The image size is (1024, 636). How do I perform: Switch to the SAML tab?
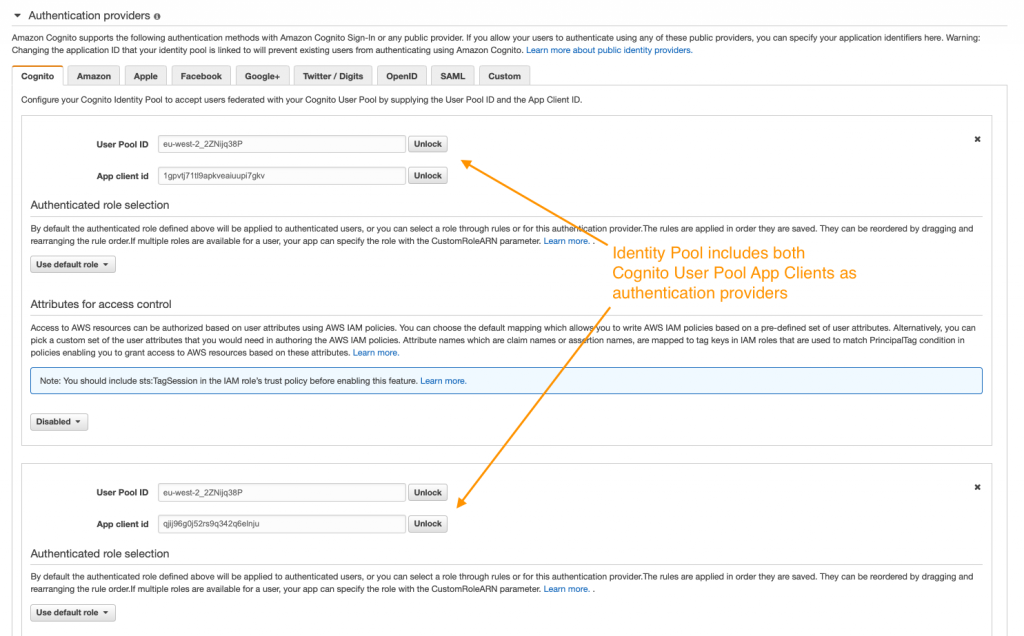(x=453, y=76)
